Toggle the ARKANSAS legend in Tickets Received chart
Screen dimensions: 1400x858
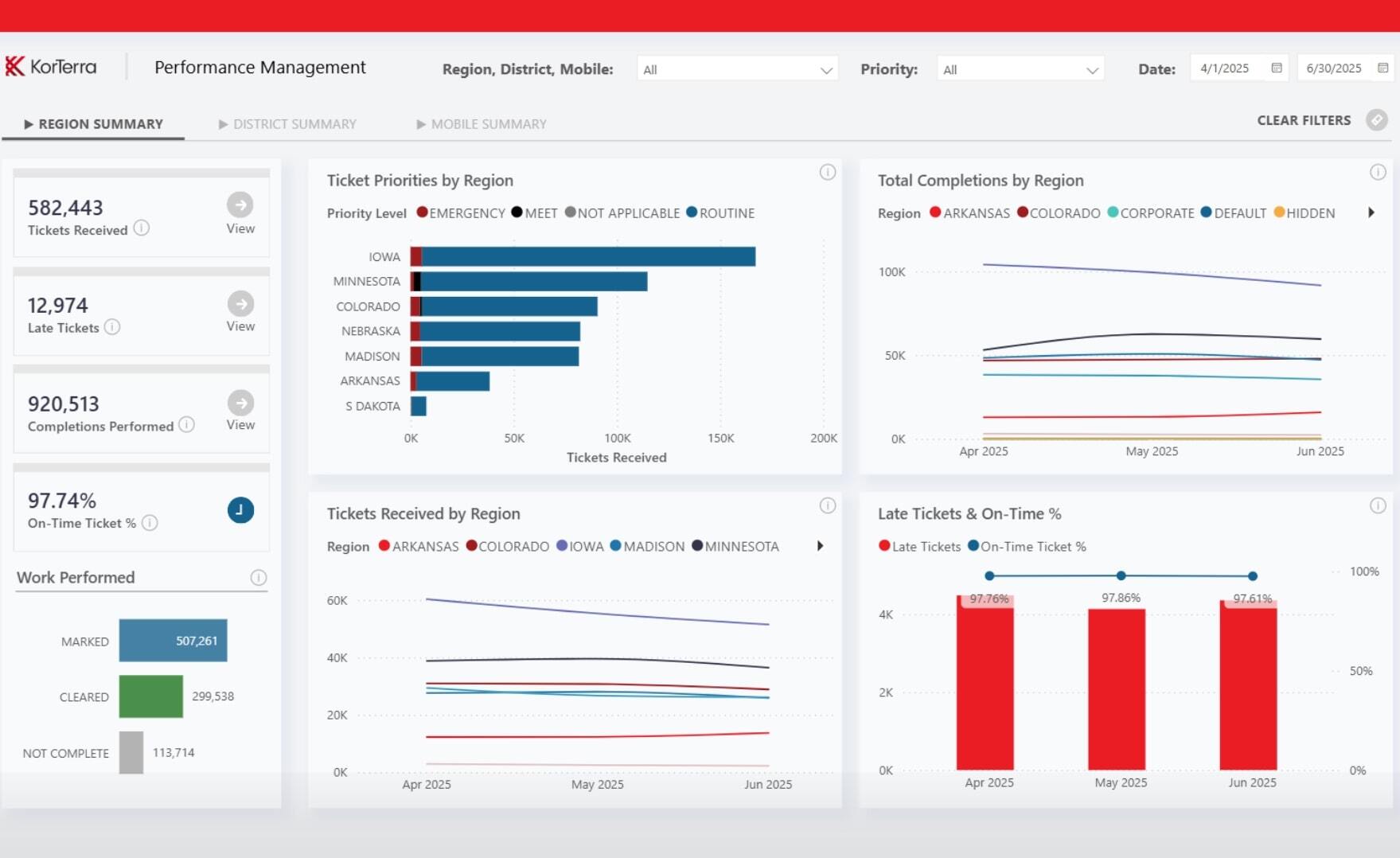[x=419, y=546]
